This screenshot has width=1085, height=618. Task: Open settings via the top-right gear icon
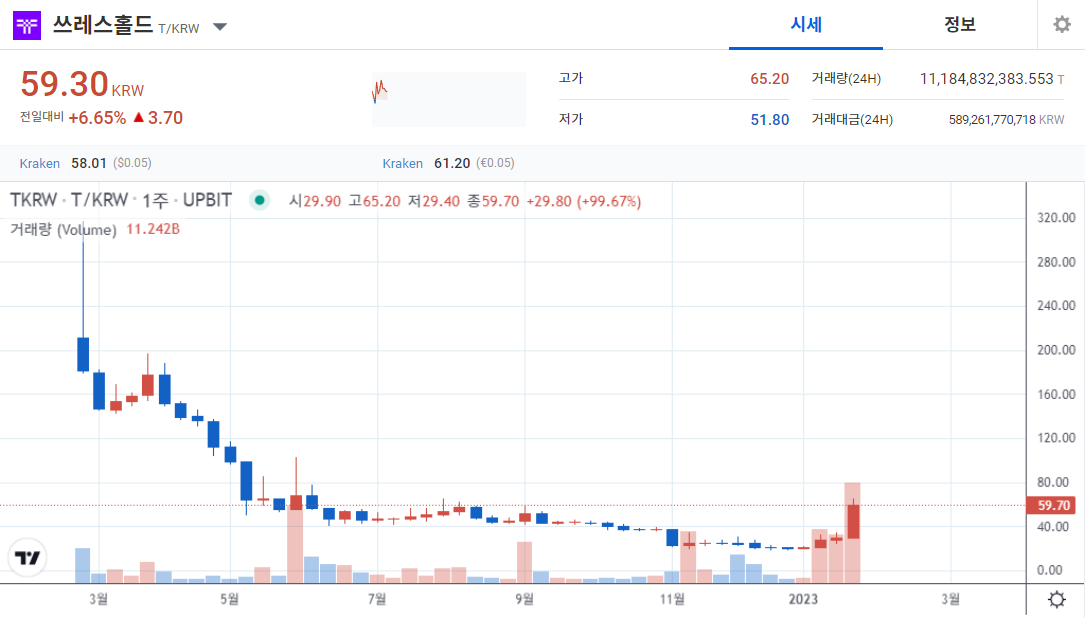tap(1061, 25)
